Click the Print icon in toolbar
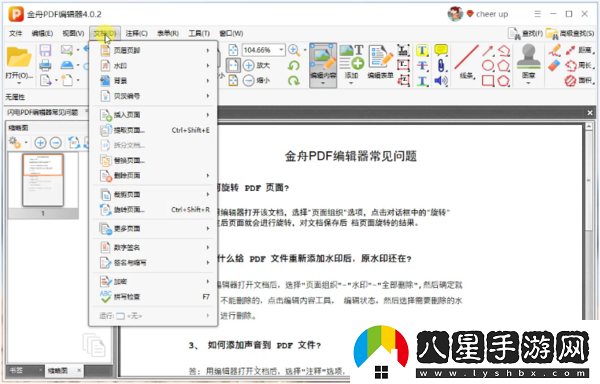Viewport: 600px width, 384px height. coord(45,65)
